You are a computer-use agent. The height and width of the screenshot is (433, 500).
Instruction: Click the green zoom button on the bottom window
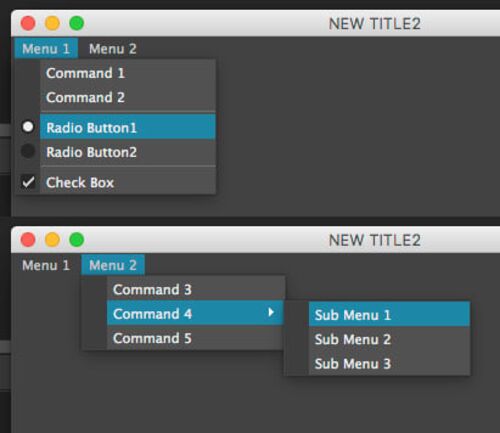(77, 240)
